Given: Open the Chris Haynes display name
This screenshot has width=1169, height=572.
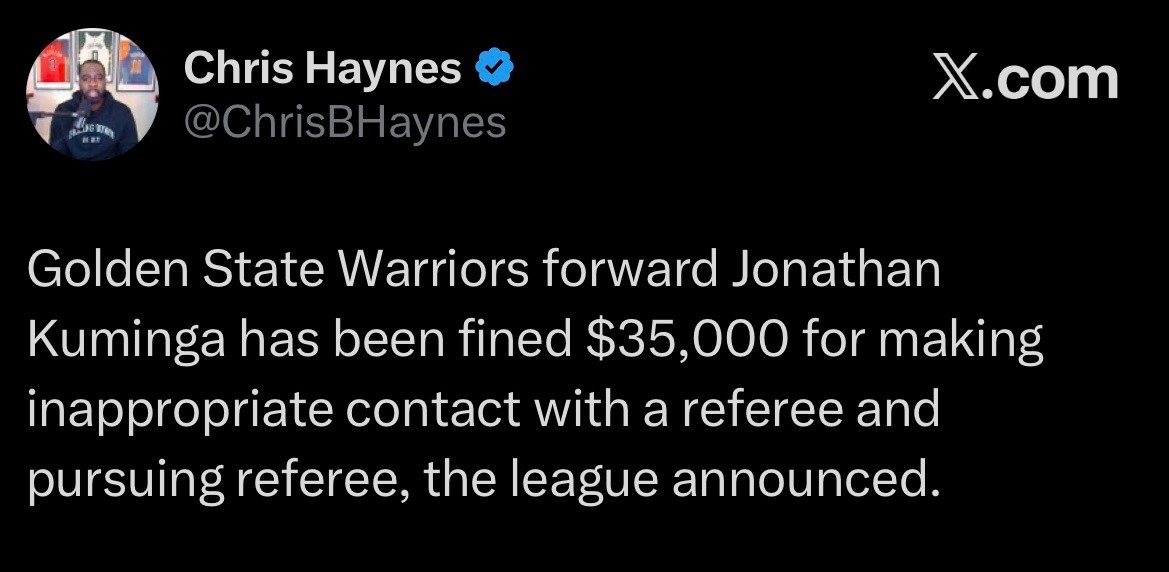Looking at the screenshot, I should pyautogui.click(x=323, y=69).
